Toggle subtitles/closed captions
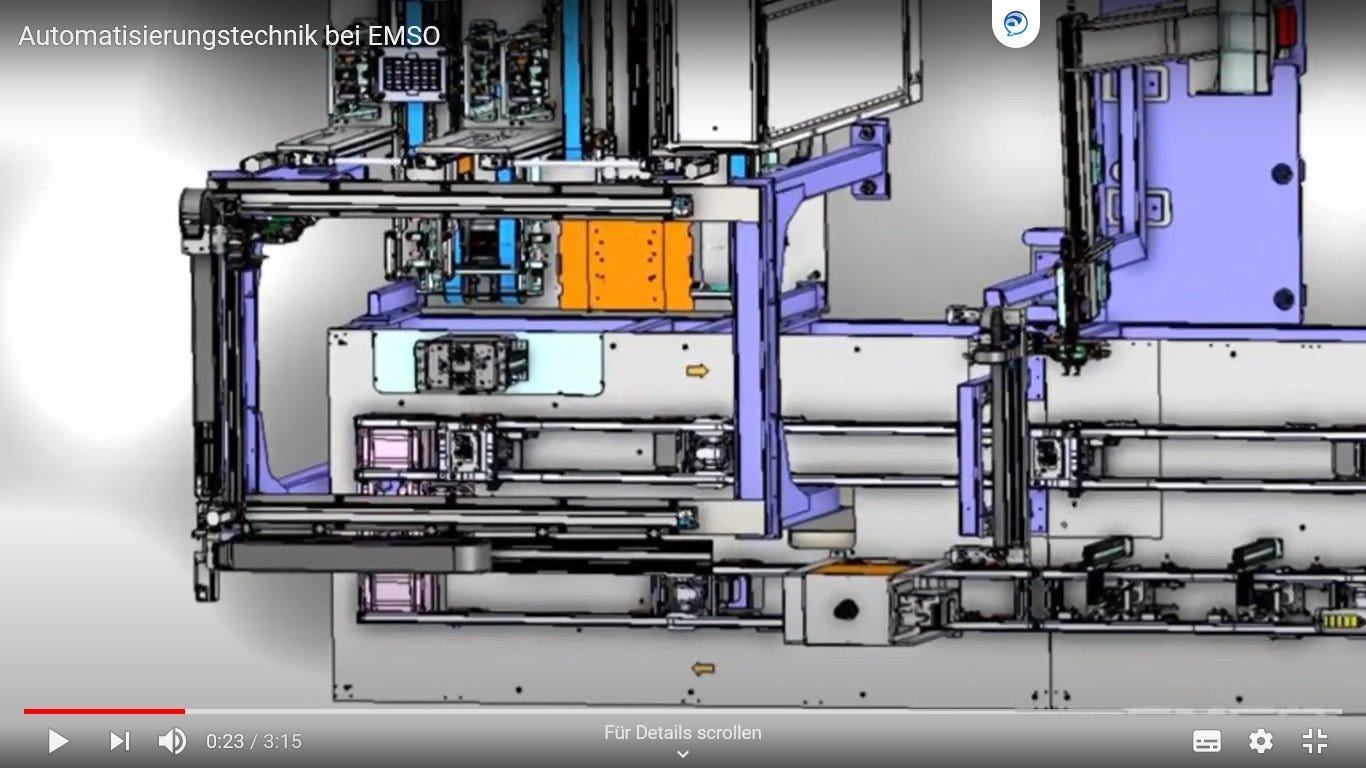This screenshot has width=1366, height=768. 1207,741
